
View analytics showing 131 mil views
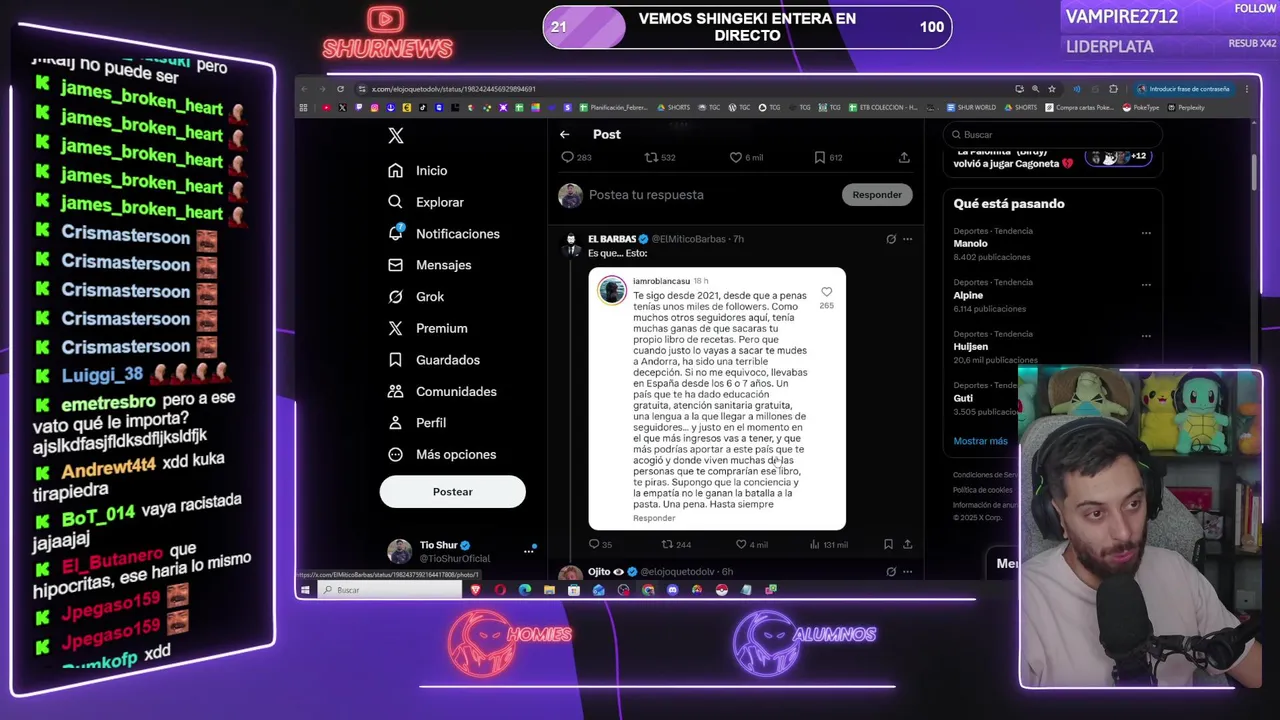(x=828, y=544)
